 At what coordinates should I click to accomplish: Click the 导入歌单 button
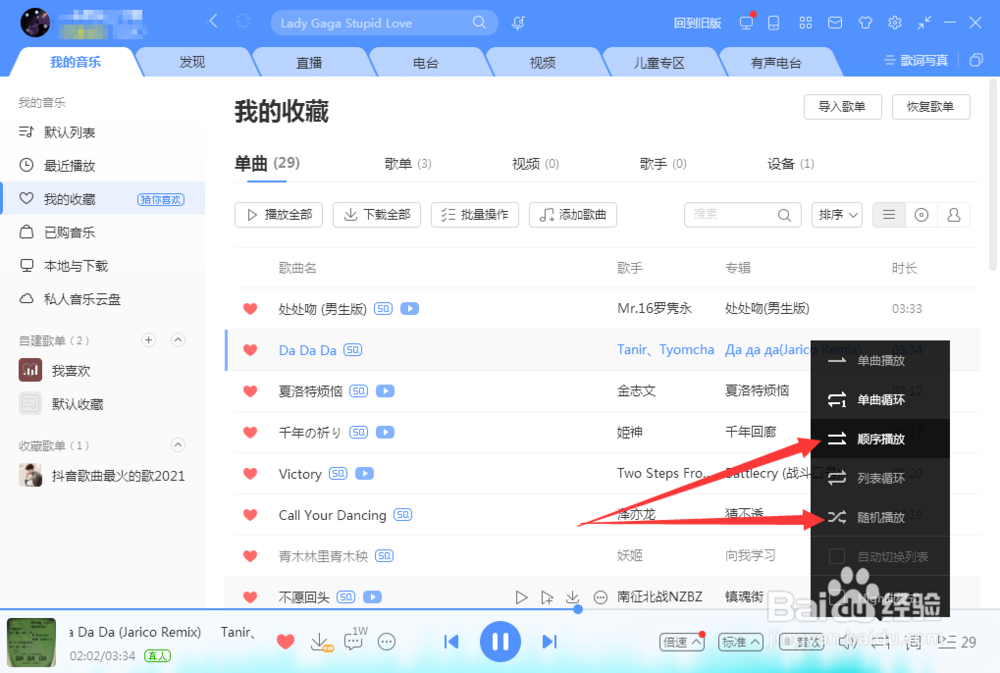click(842, 107)
